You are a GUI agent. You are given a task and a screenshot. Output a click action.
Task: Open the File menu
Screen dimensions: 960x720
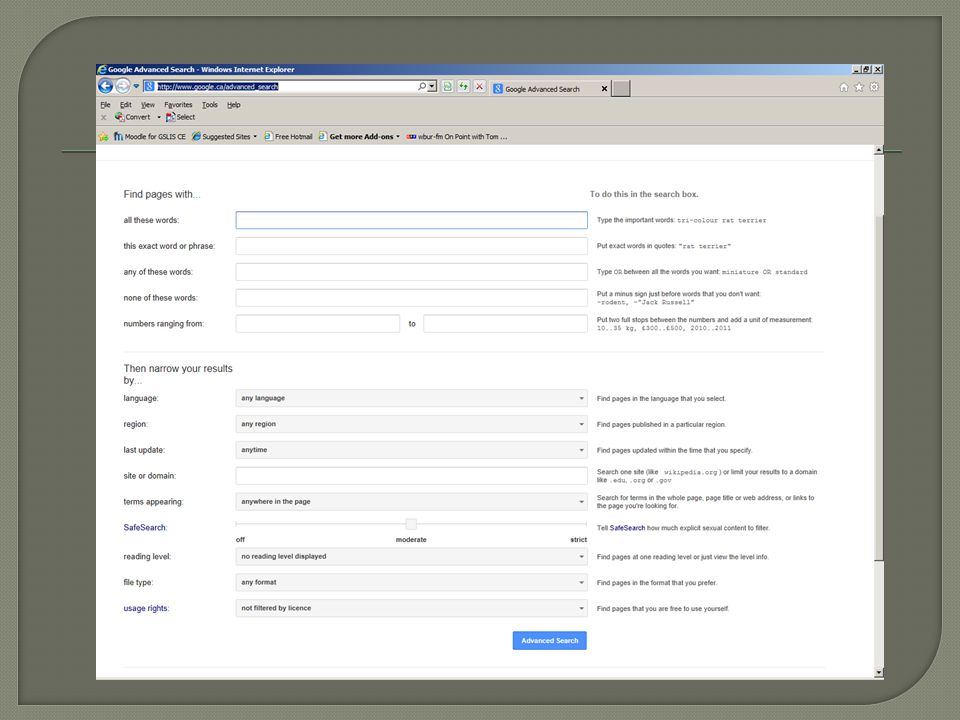pos(105,105)
